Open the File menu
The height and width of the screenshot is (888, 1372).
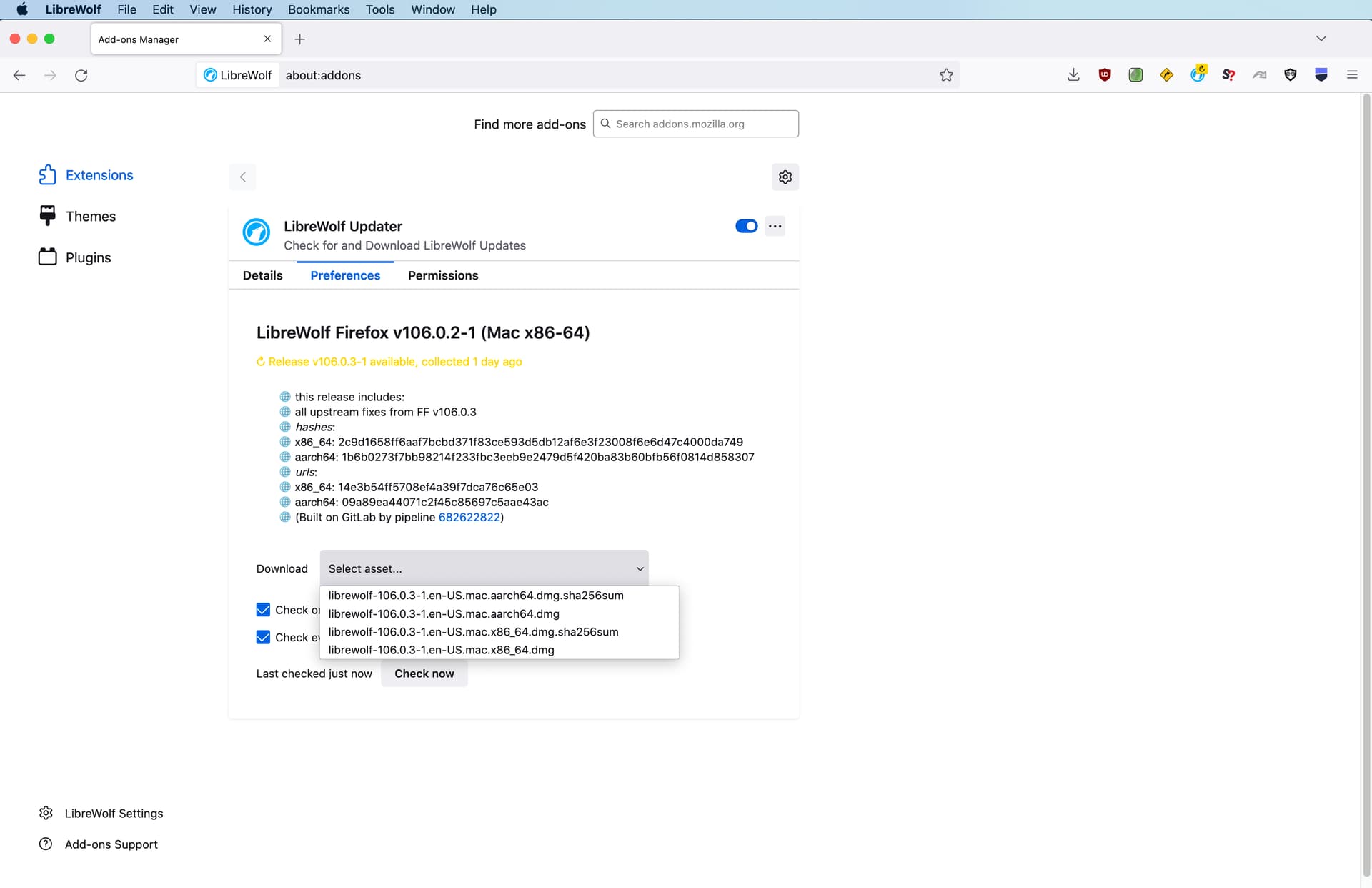126,9
